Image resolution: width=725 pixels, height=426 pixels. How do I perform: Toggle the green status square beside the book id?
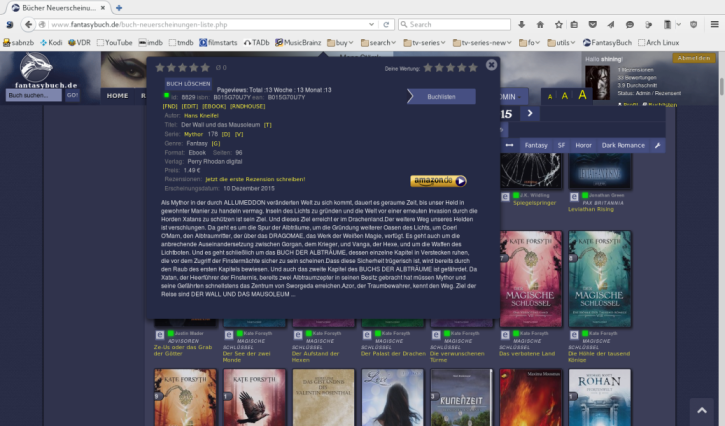166,95
